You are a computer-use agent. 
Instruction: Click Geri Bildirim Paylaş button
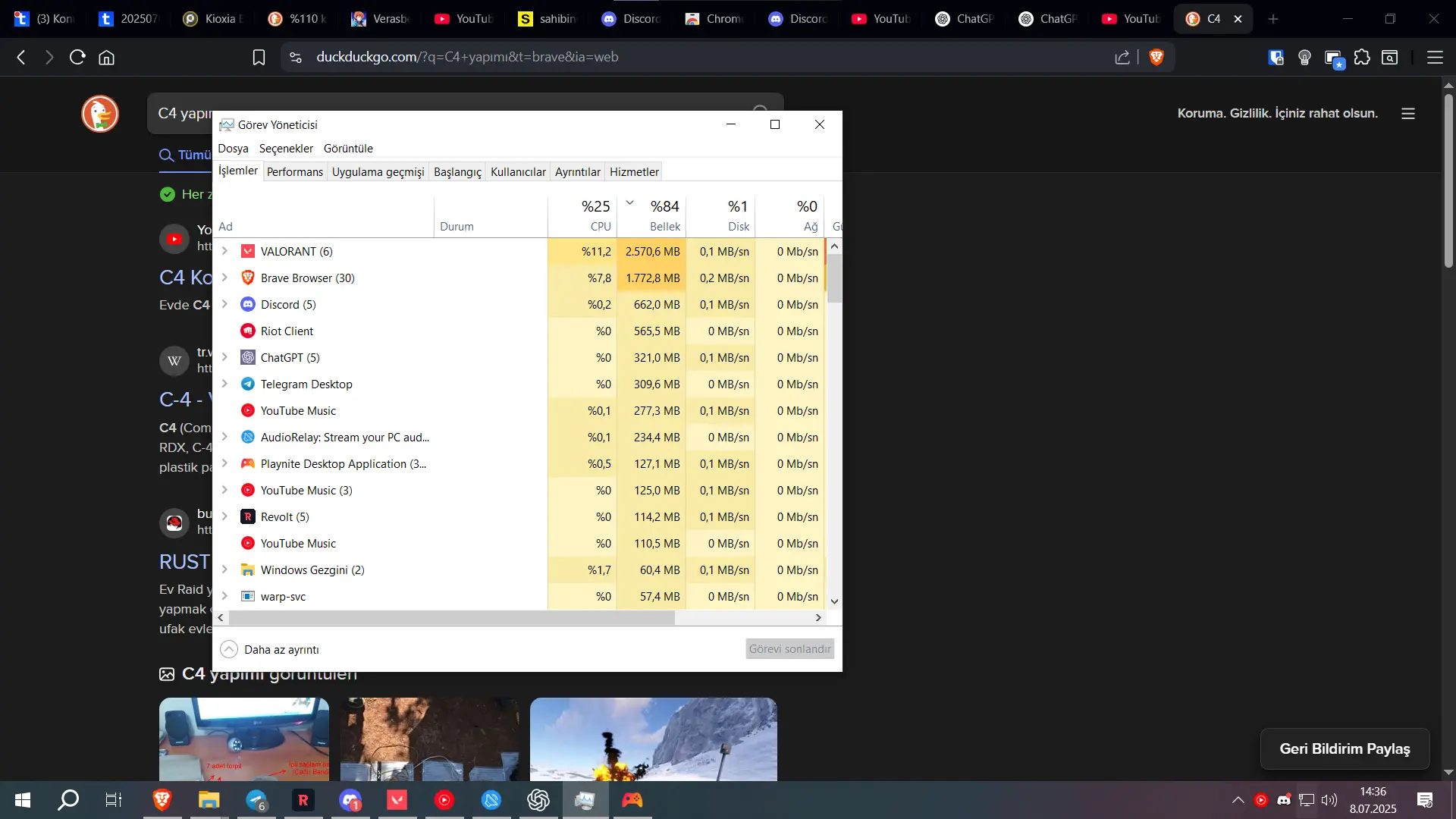point(1345,749)
